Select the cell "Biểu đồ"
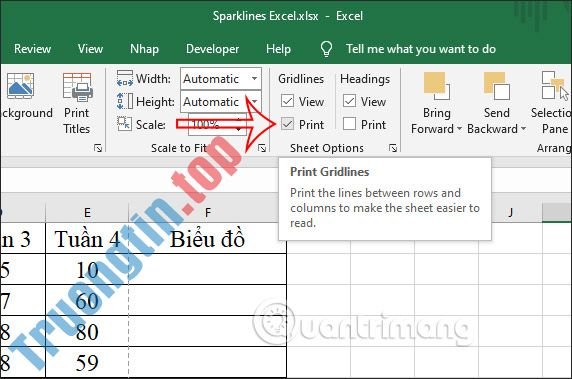Viewport: 572px width, 379px height. coord(208,238)
